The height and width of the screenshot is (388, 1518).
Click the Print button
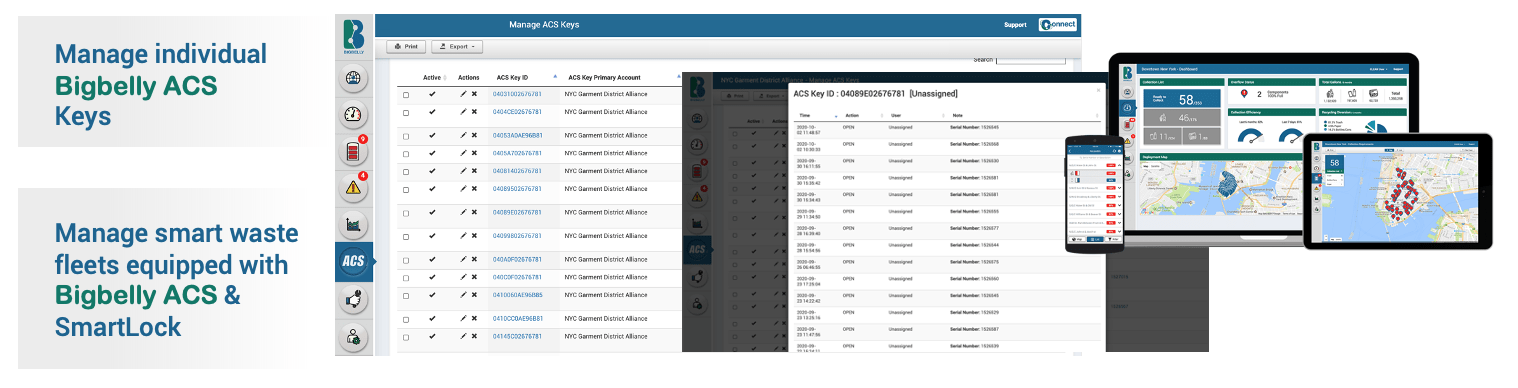click(406, 46)
